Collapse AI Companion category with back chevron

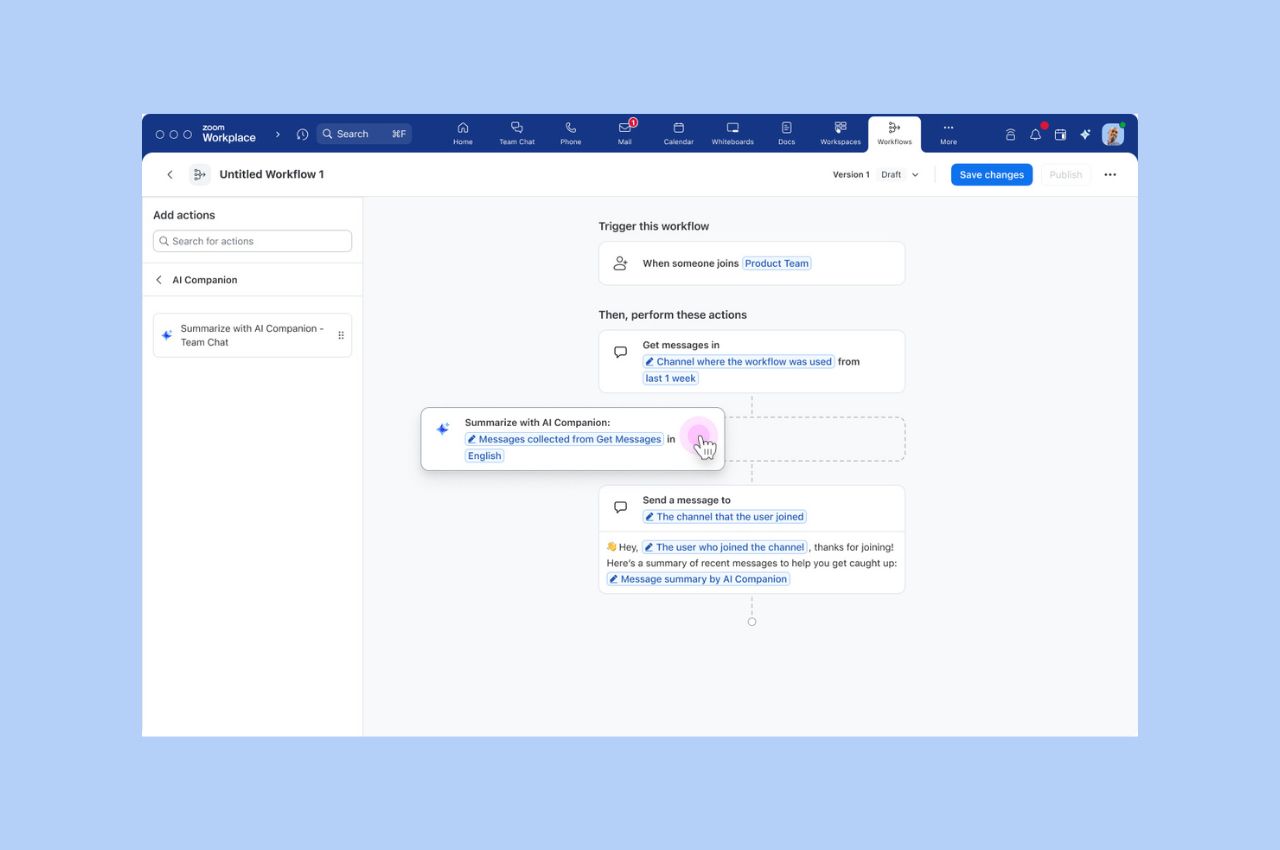click(x=159, y=280)
